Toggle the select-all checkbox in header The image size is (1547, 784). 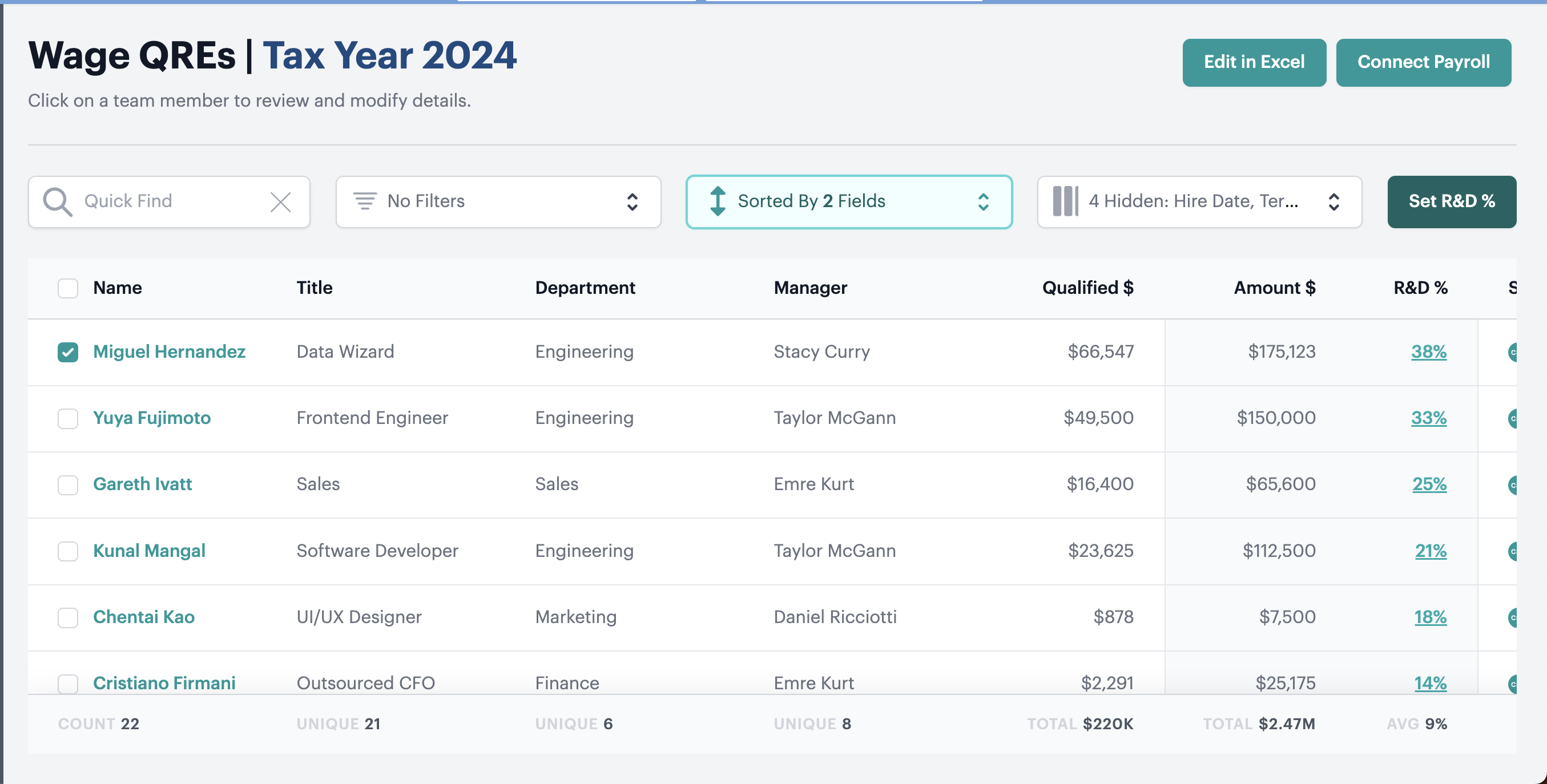(68, 288)
